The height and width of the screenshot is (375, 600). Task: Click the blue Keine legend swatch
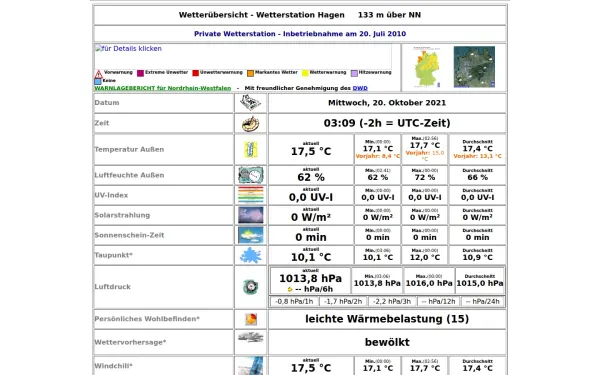click(x=98, y=81)
